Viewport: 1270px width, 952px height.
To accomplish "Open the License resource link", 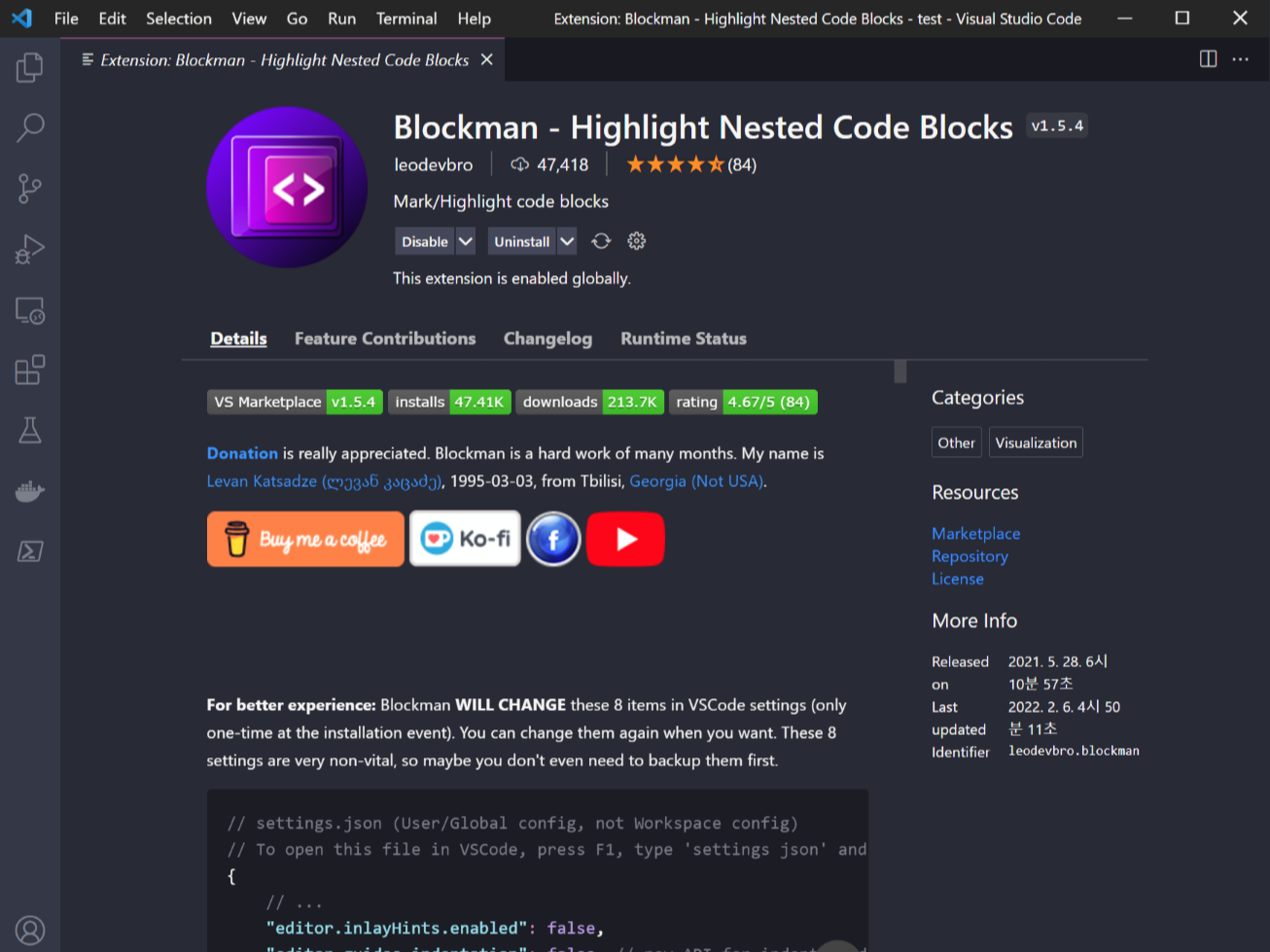I will click(958, 579).
